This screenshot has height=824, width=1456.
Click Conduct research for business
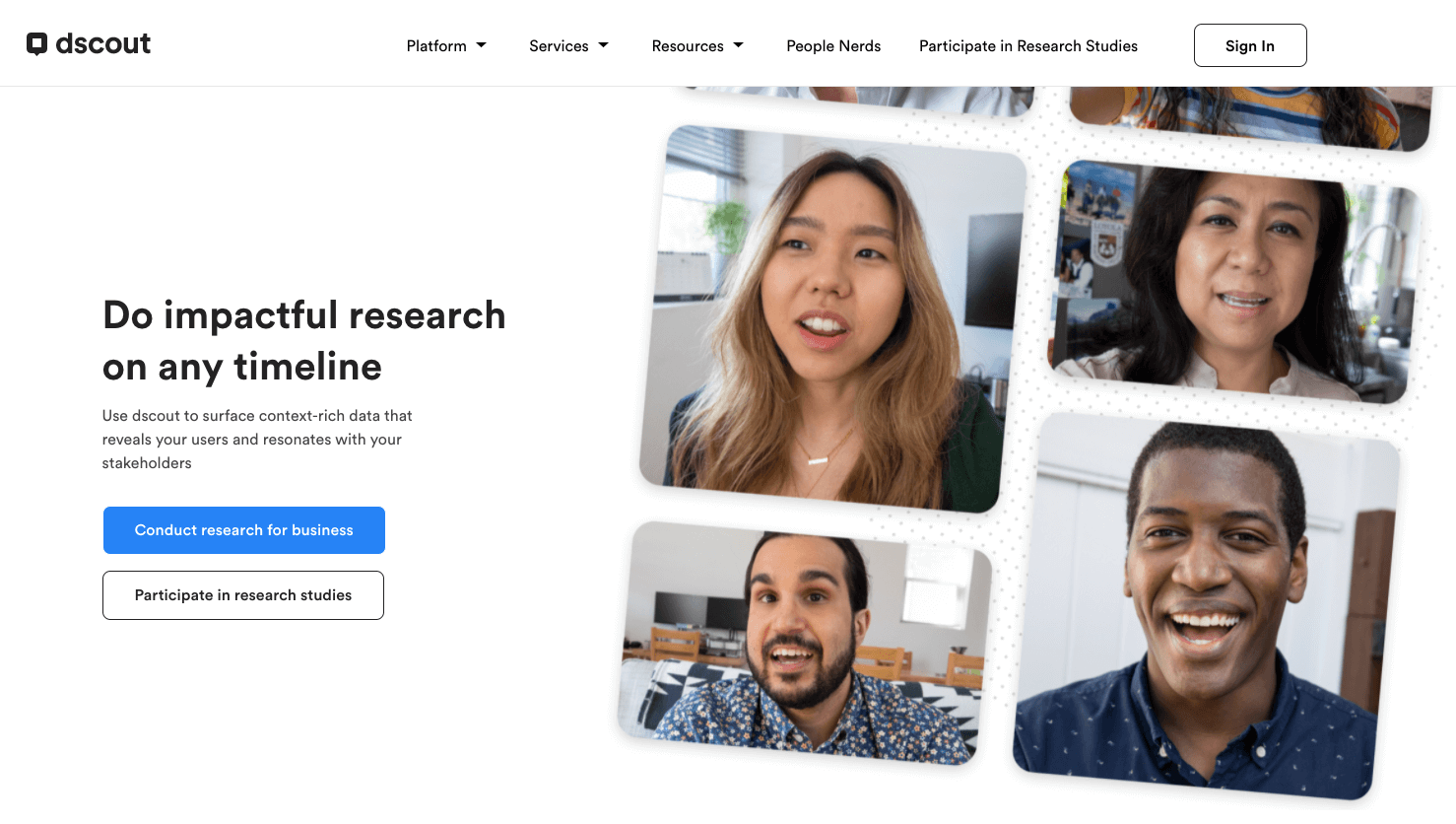coord(243,529)
